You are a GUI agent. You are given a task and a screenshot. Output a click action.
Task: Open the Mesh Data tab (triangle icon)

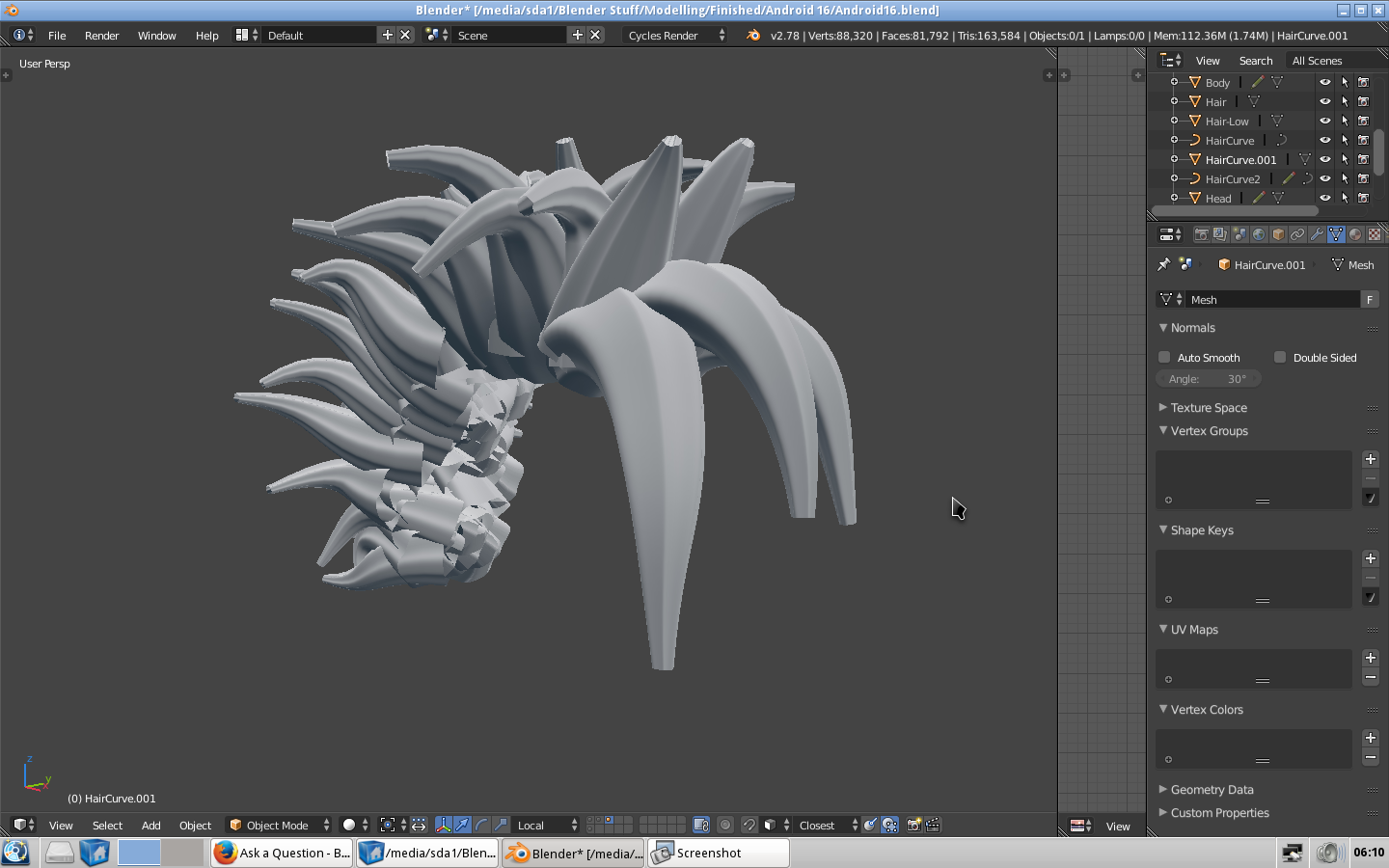click(x=1336, y=234)
